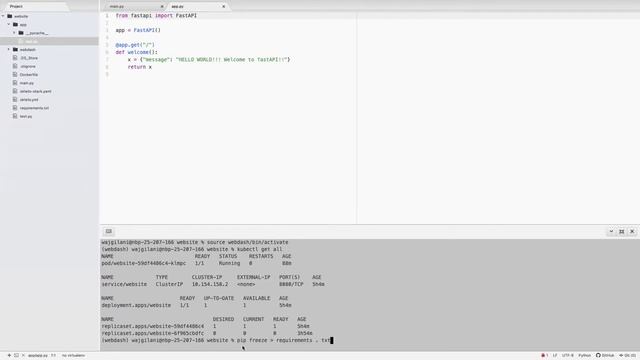Viewport: 640px width, 360px height.
Task: Click the no virtualenv status item
Action: [x=73, y=356]
